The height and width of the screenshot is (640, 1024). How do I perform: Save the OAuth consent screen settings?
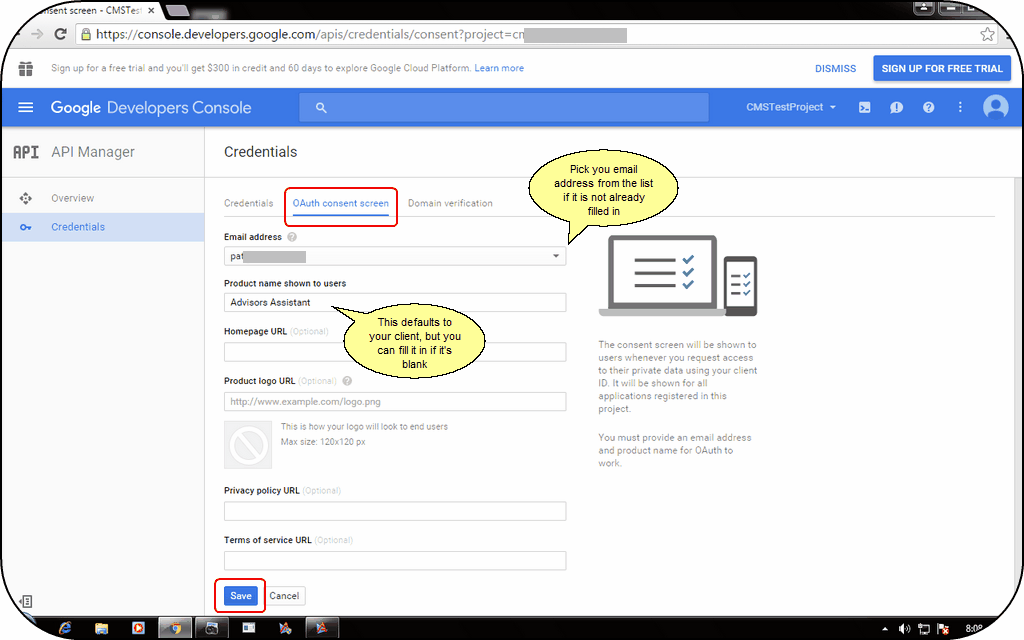(239, 595)
